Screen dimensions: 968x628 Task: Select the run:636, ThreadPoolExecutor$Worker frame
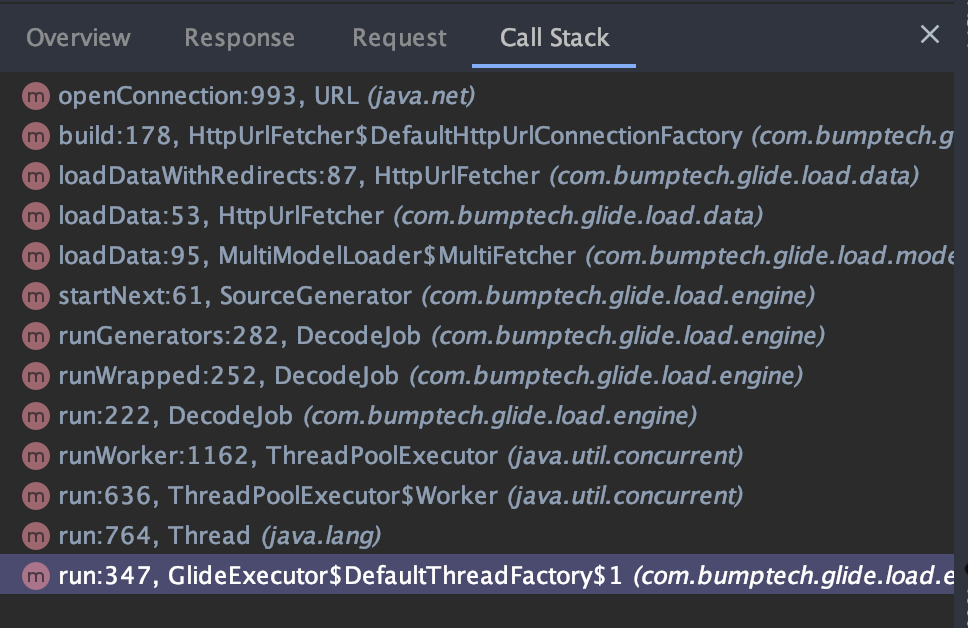click(477, 496)
